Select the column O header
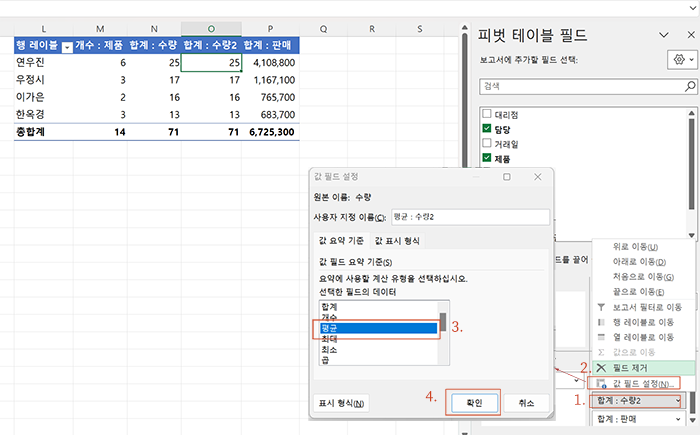 (x=211, y=29)
